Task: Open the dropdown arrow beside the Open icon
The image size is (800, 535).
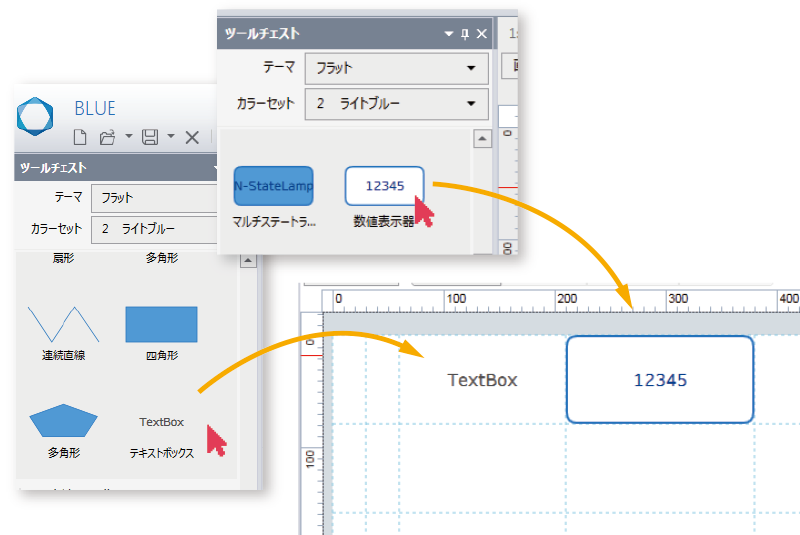Action: [128, 137]
